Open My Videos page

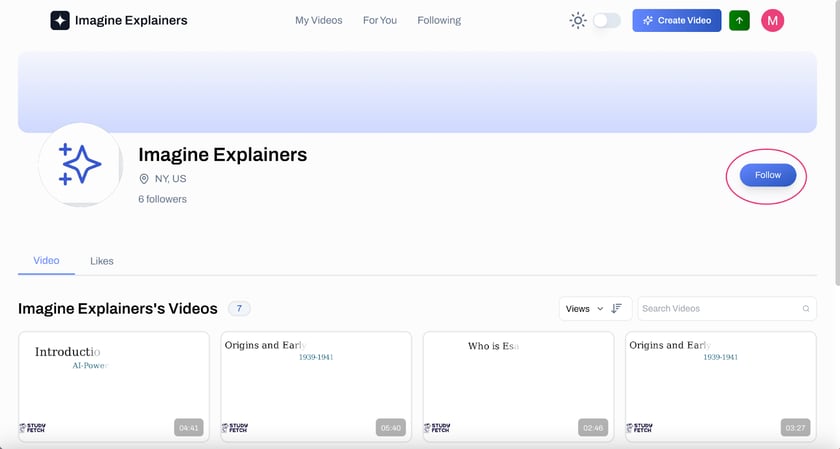319,20
